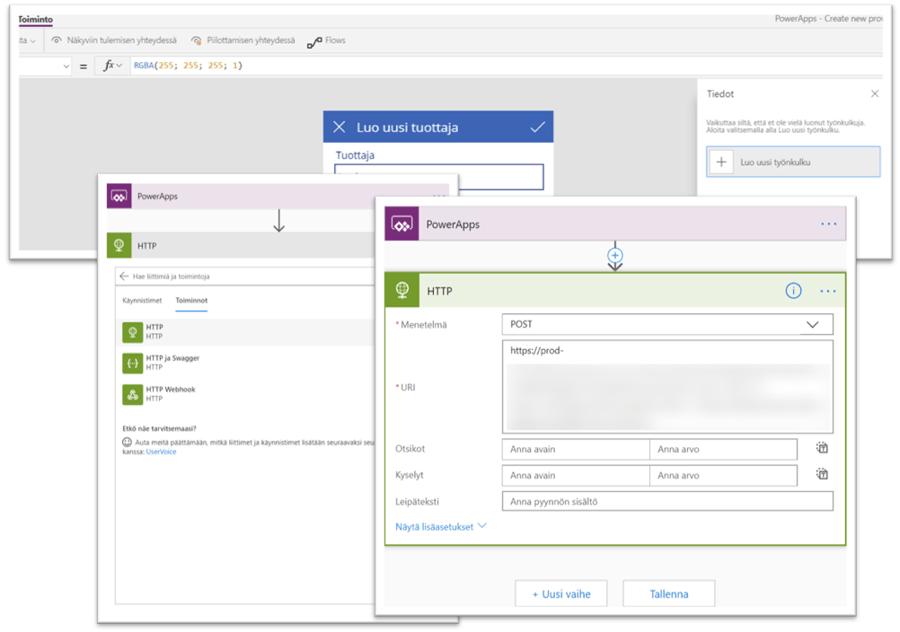Screen dimensions: 900x632
Task: Switch to the Toiminnot tab
Action: (191, 300)
